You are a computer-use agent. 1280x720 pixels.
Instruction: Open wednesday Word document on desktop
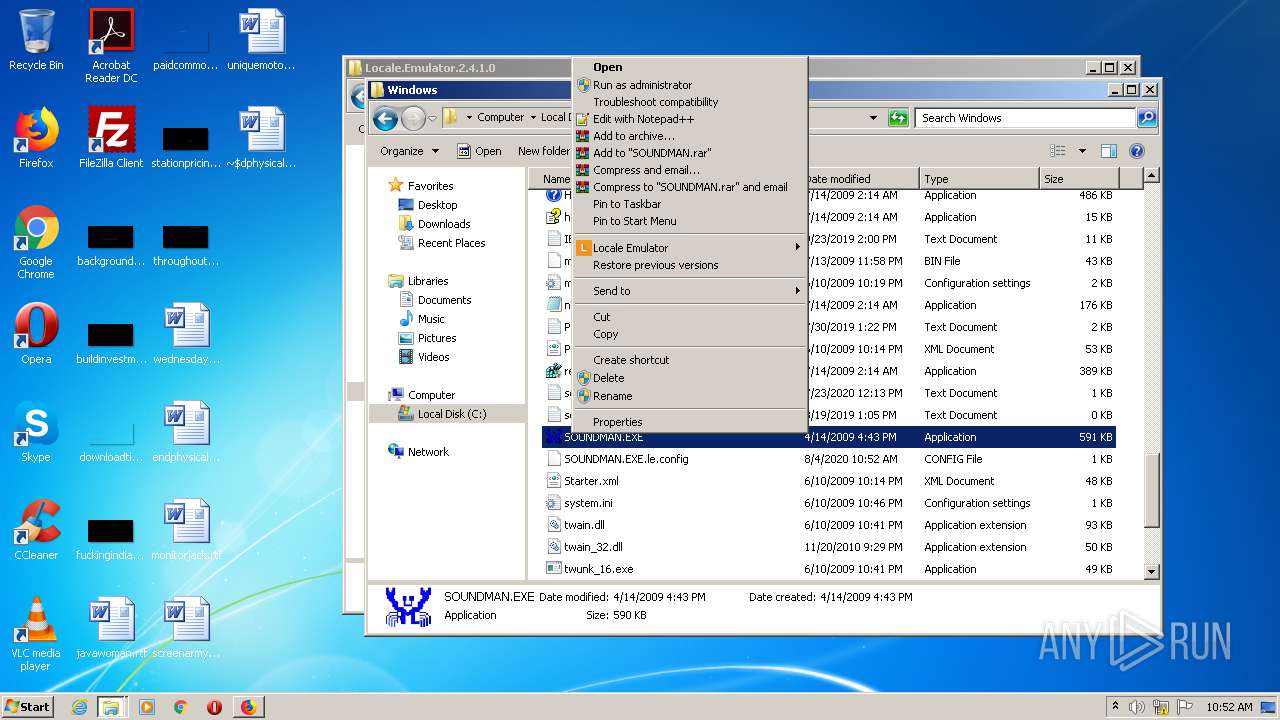[x=186, y=334]
